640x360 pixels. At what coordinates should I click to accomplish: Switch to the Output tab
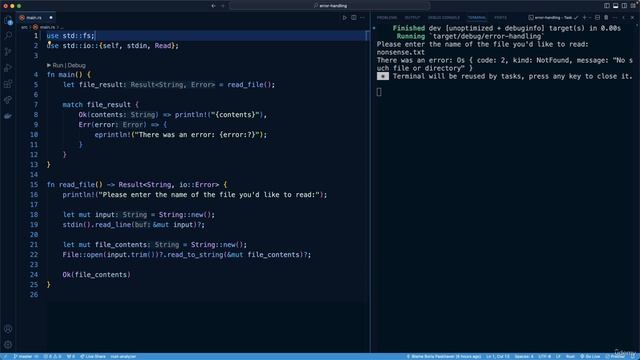(412, 18)
